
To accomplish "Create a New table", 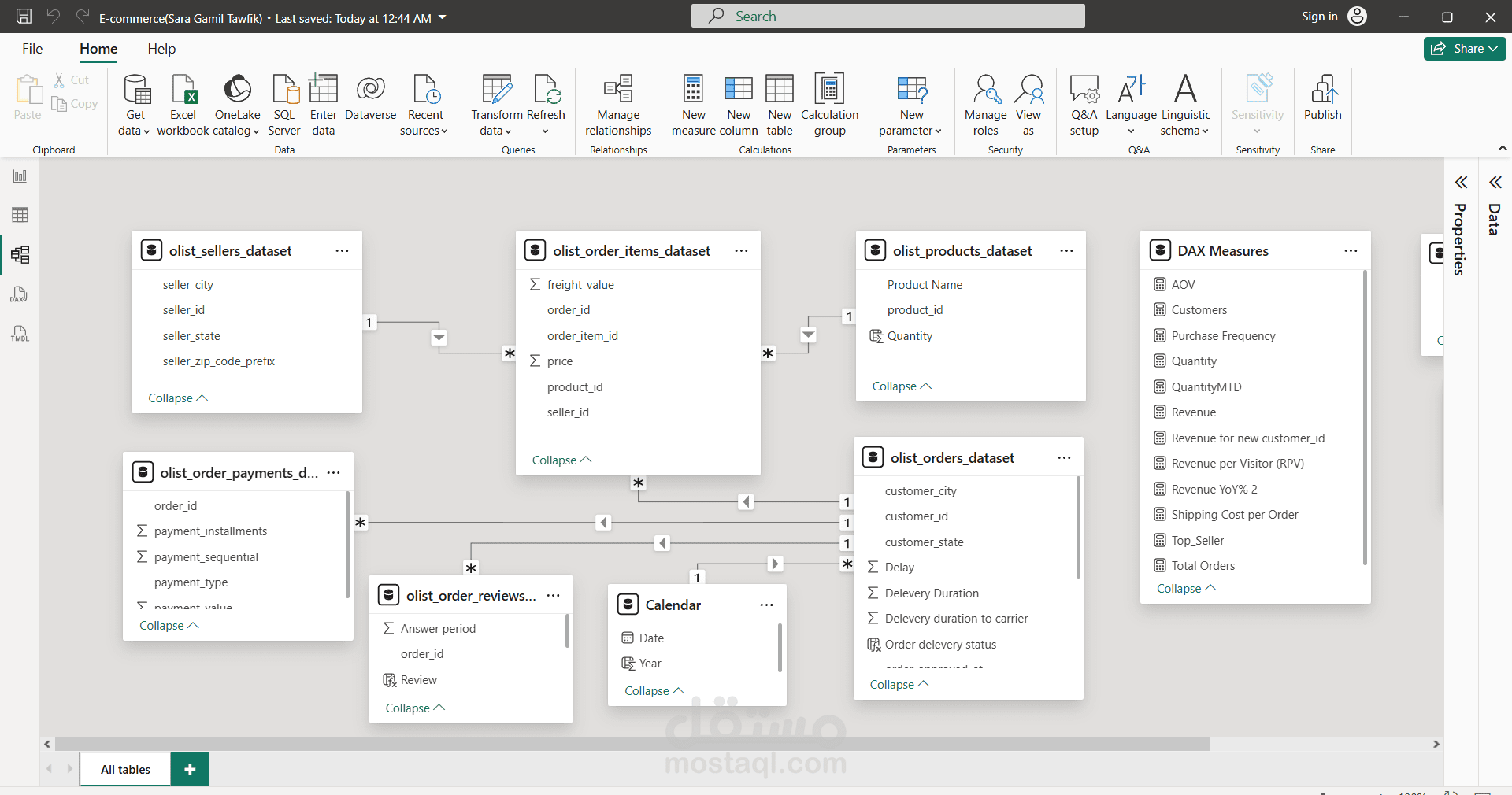I will tap(780, 105).
